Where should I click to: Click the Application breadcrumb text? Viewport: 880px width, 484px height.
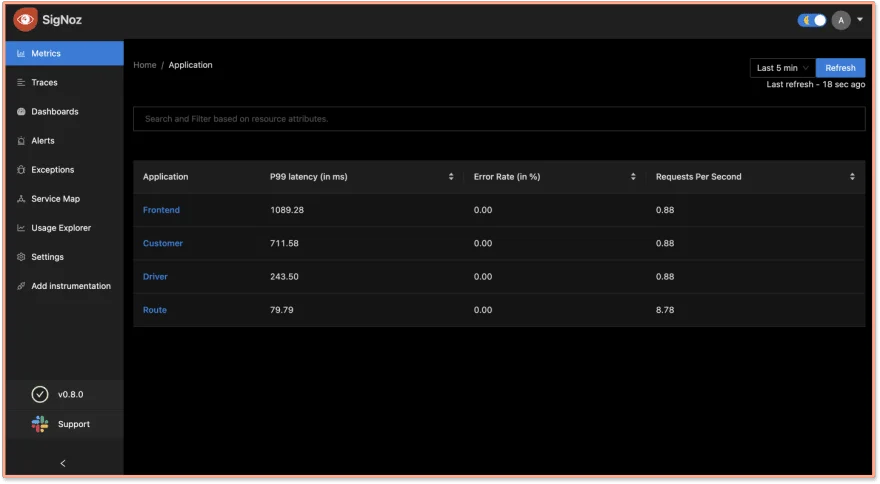coord(190,65)
